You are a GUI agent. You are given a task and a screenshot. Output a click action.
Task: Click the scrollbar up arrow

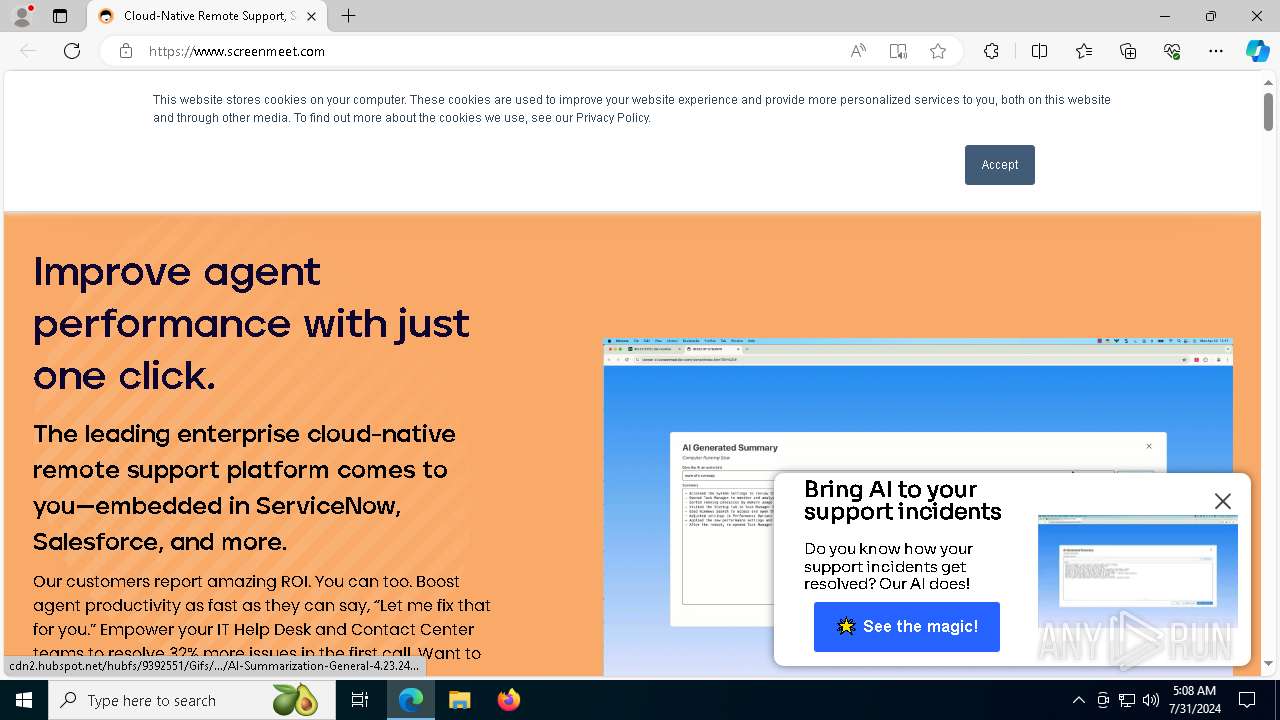(1268, 81)
